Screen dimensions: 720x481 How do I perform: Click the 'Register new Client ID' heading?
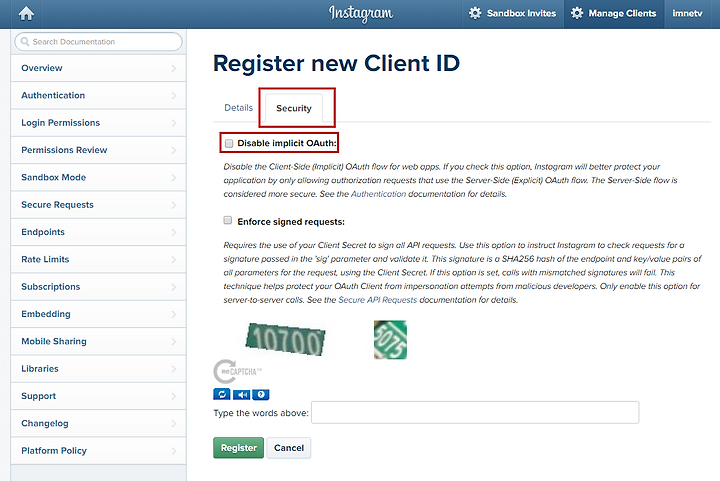(336, 63)
